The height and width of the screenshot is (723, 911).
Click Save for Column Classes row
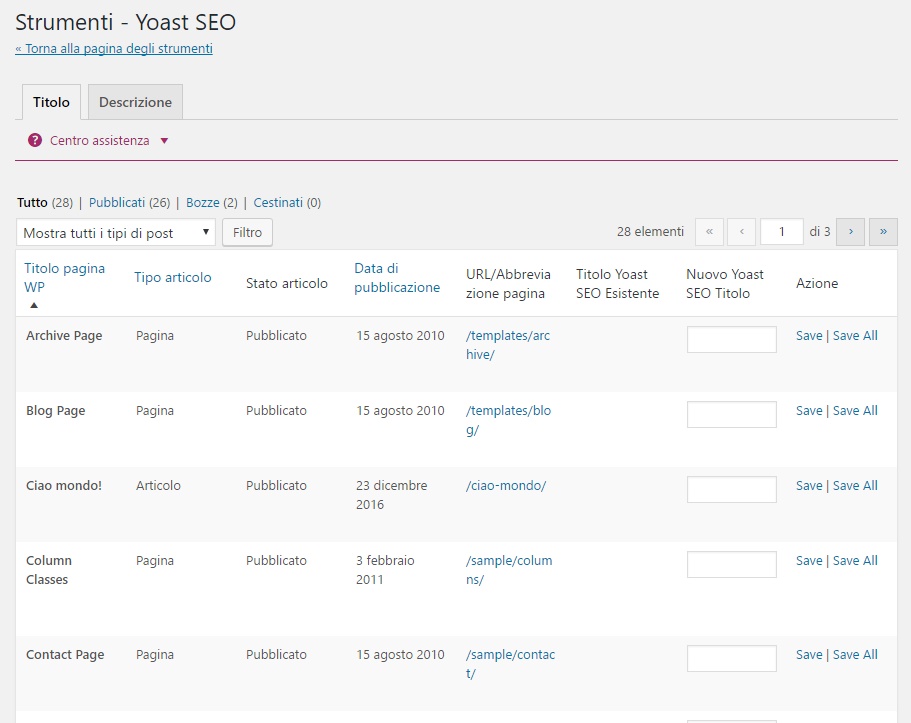[809, 561]
